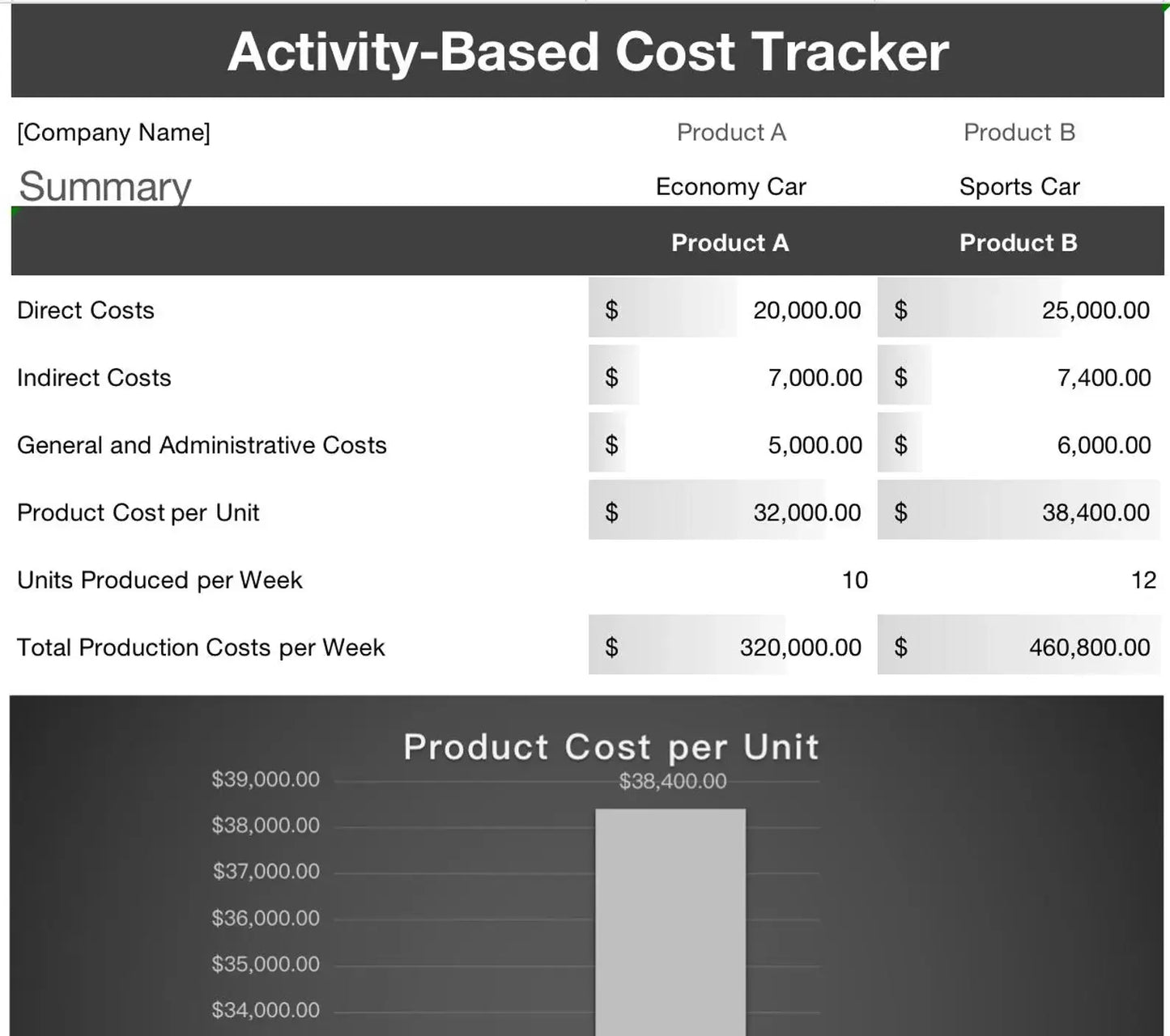Click the 32,000.00 cost per unit cell
Image resolution: width=1170 pixels, height=1036 pixels.
(x=806, y=512)
